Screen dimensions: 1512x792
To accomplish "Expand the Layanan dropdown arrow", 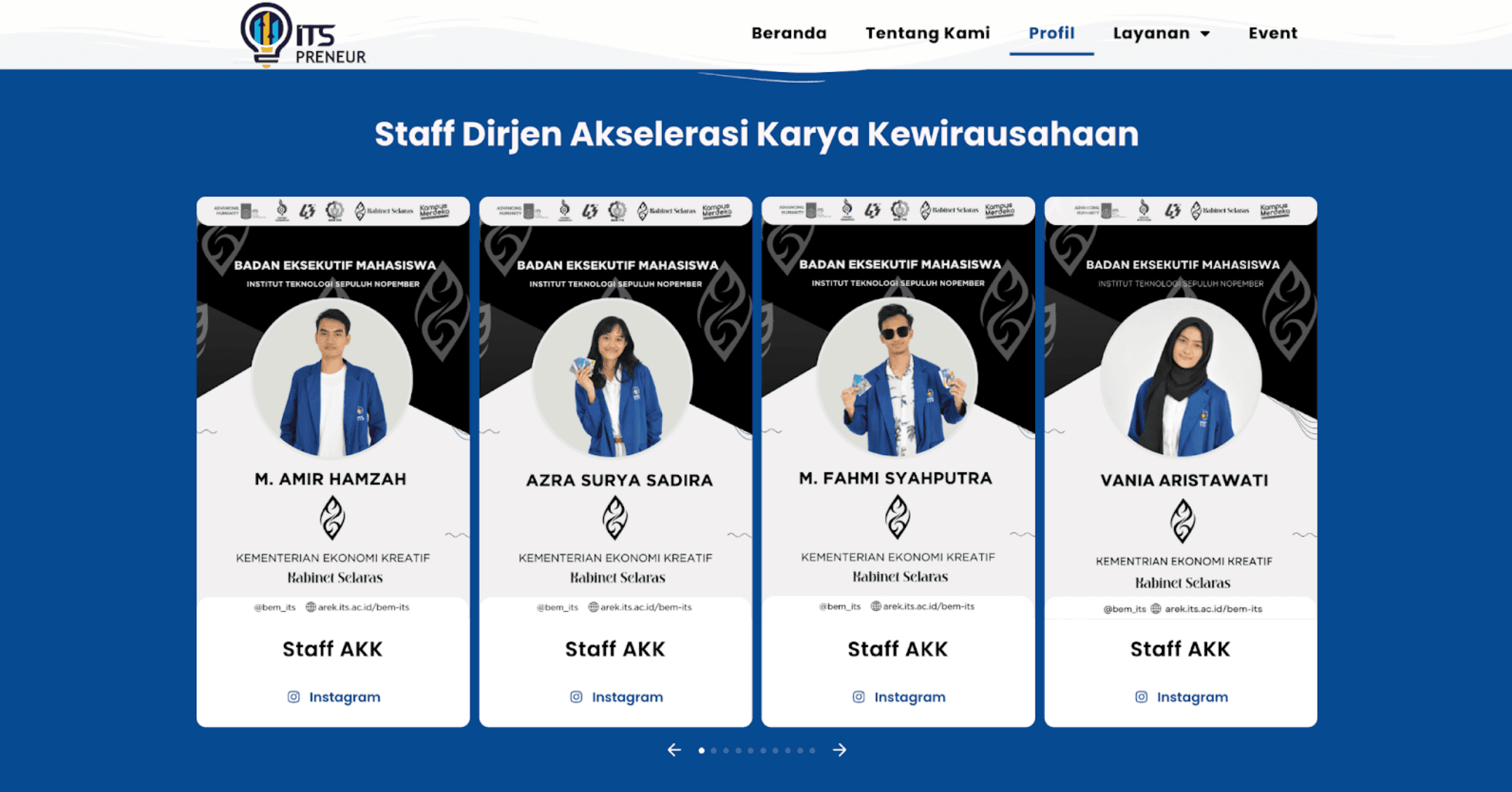I will tap(1205, 34).
